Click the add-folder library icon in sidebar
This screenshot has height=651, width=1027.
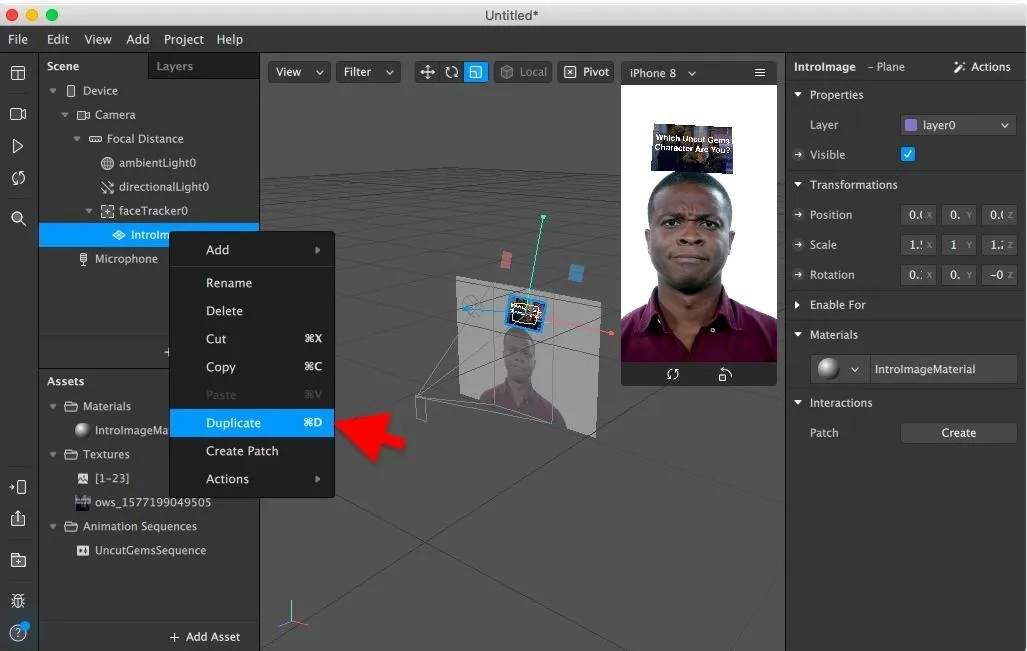pyautogui.click(x=18, y=560)
